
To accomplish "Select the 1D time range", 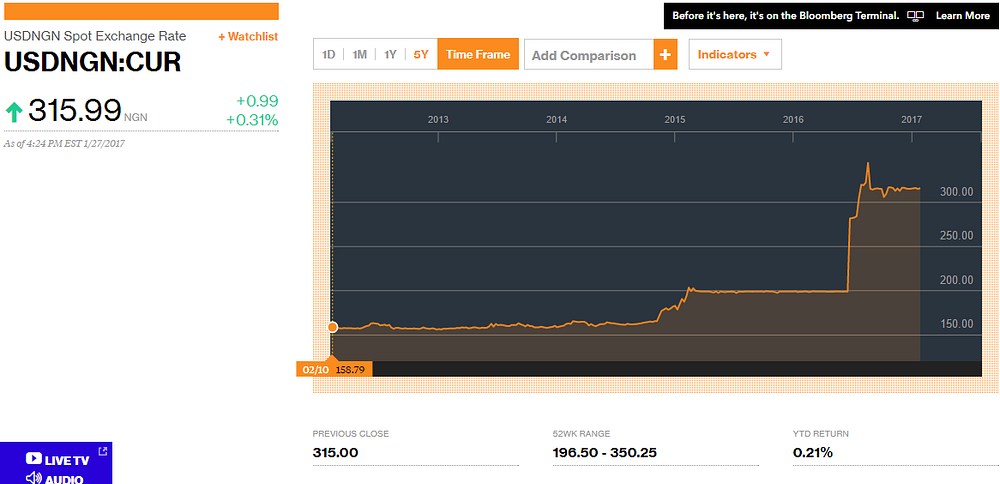I will click(329, 55).
